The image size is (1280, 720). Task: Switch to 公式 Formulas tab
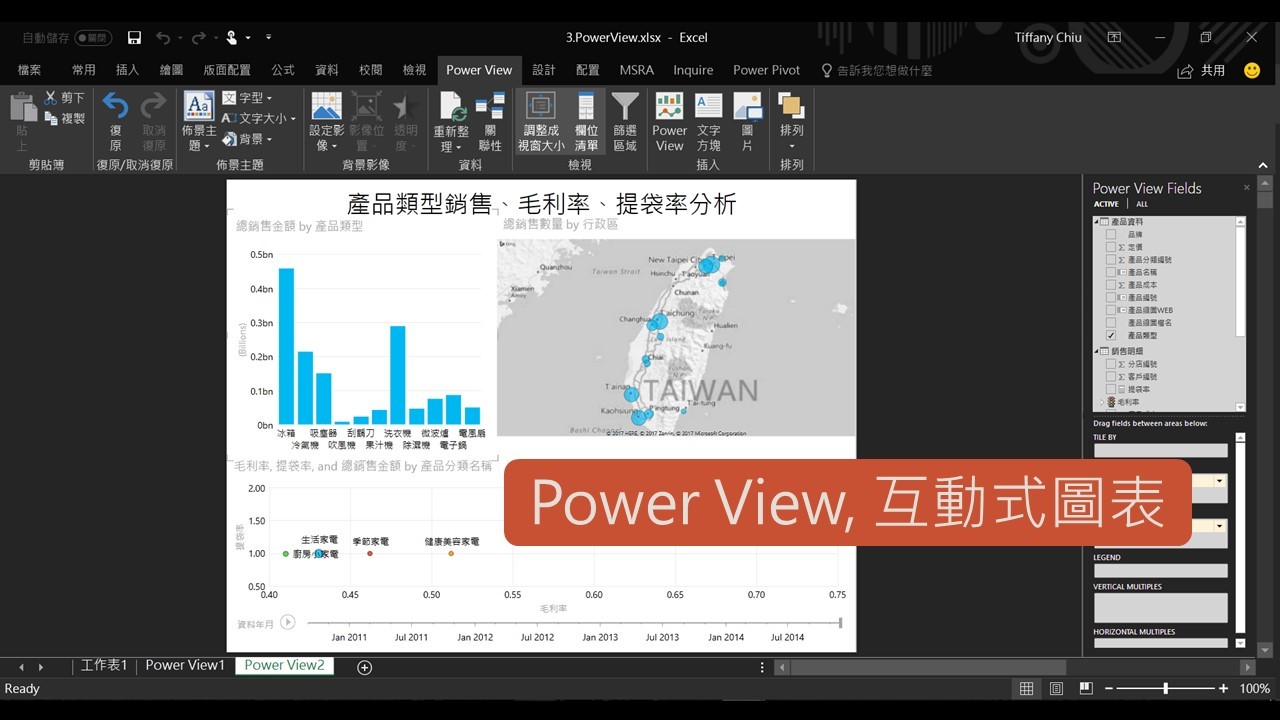click(x=283, y=70)
